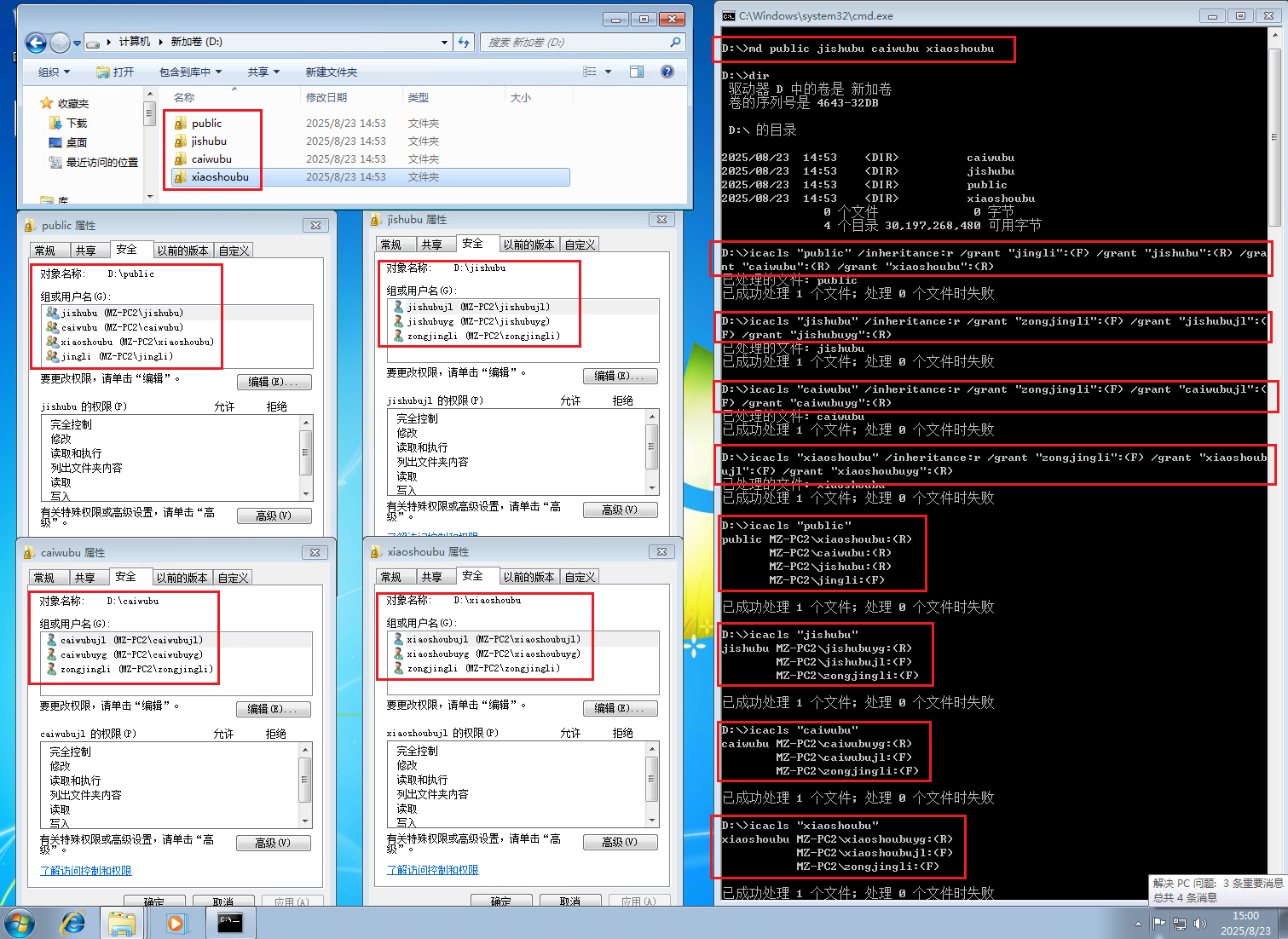Open the Windows Start orb
Viewport: 1288px width, 939px height.
coord(20,923)
